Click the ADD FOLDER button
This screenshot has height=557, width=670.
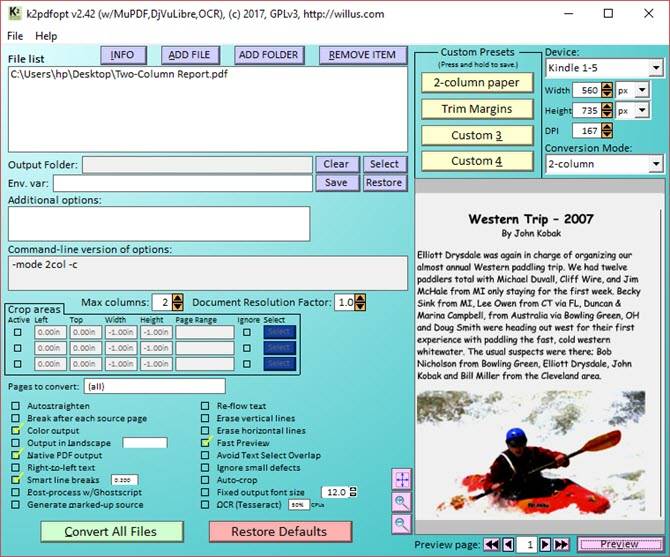coord(269,55)
